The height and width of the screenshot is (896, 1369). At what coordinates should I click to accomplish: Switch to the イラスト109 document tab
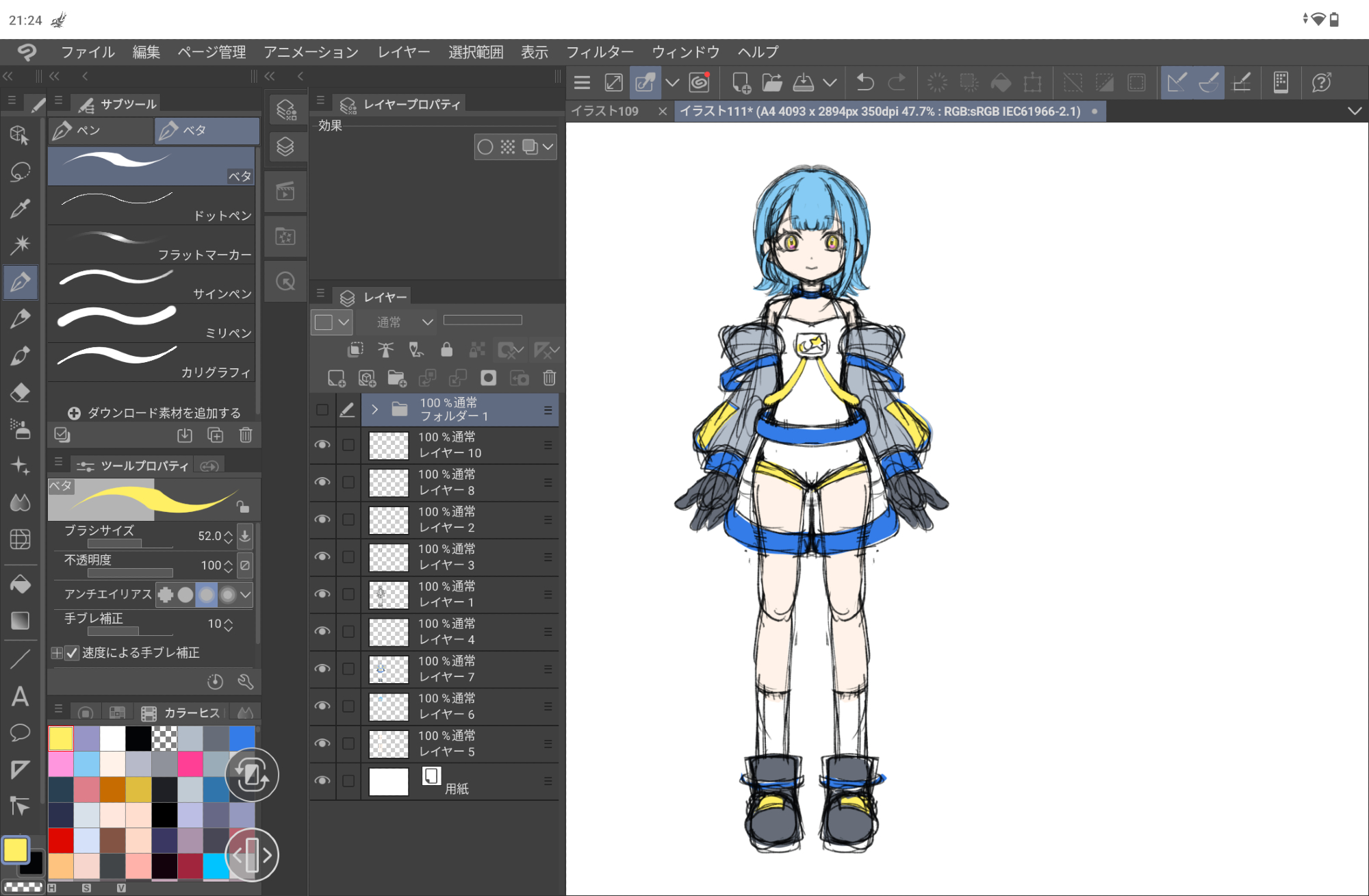604,111
